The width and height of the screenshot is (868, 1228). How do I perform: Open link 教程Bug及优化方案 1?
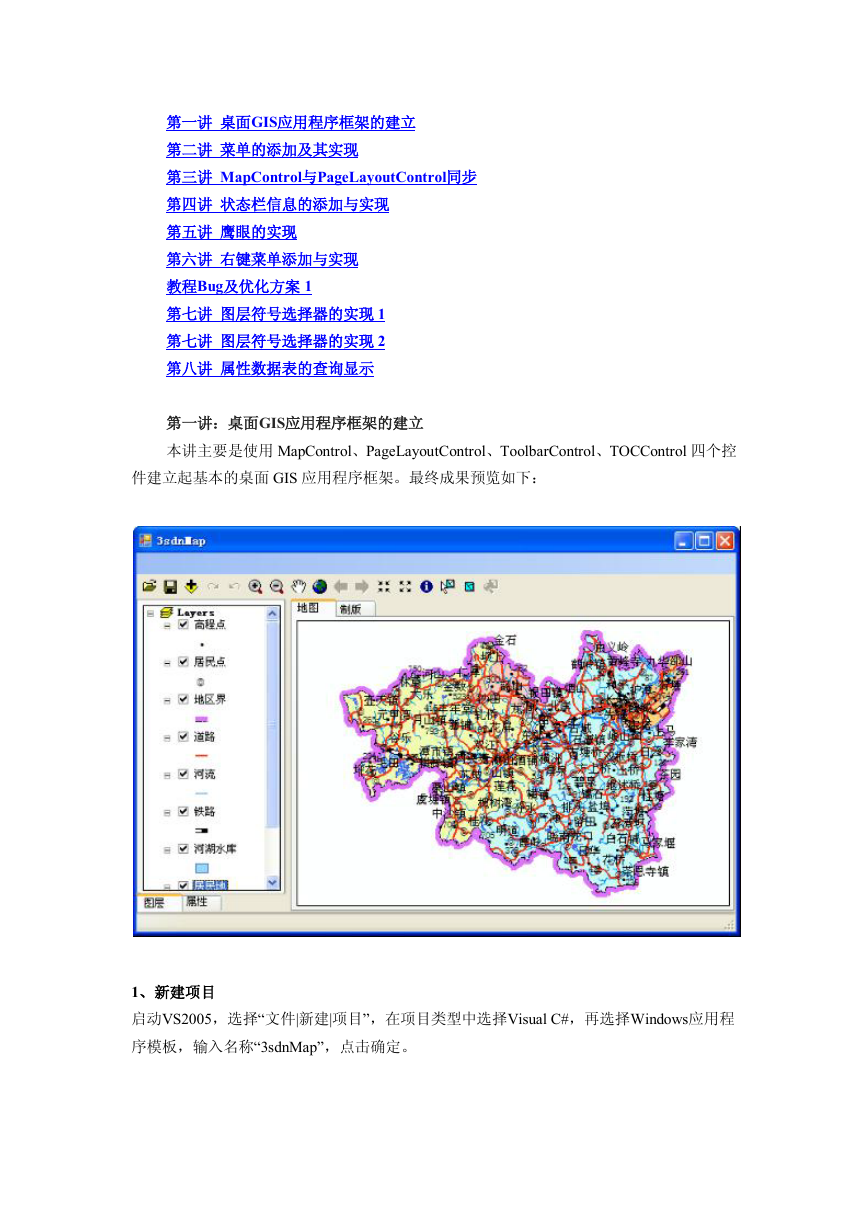coord(239,287)
